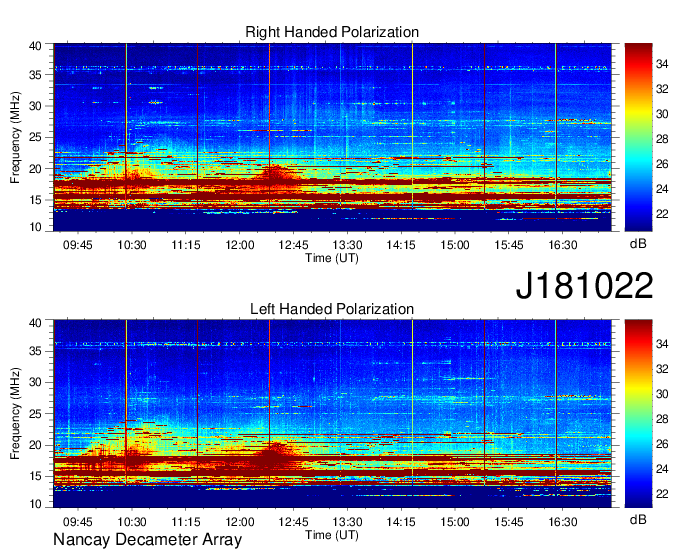The height and width of the screenshot is (552, 680).
Task: Click the 15:00 tick of the right-handed plot
Action: pyautogui.click(x=455, y=245)
